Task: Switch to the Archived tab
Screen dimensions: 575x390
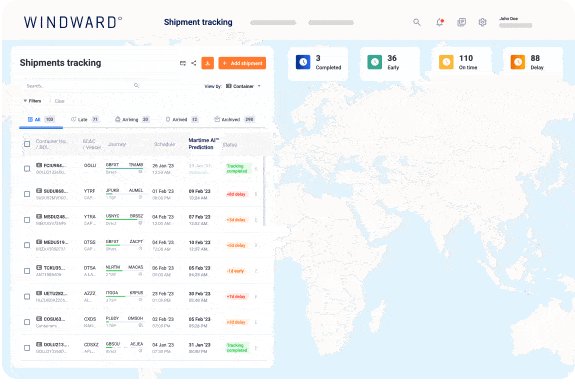Action: click(234, 119)
